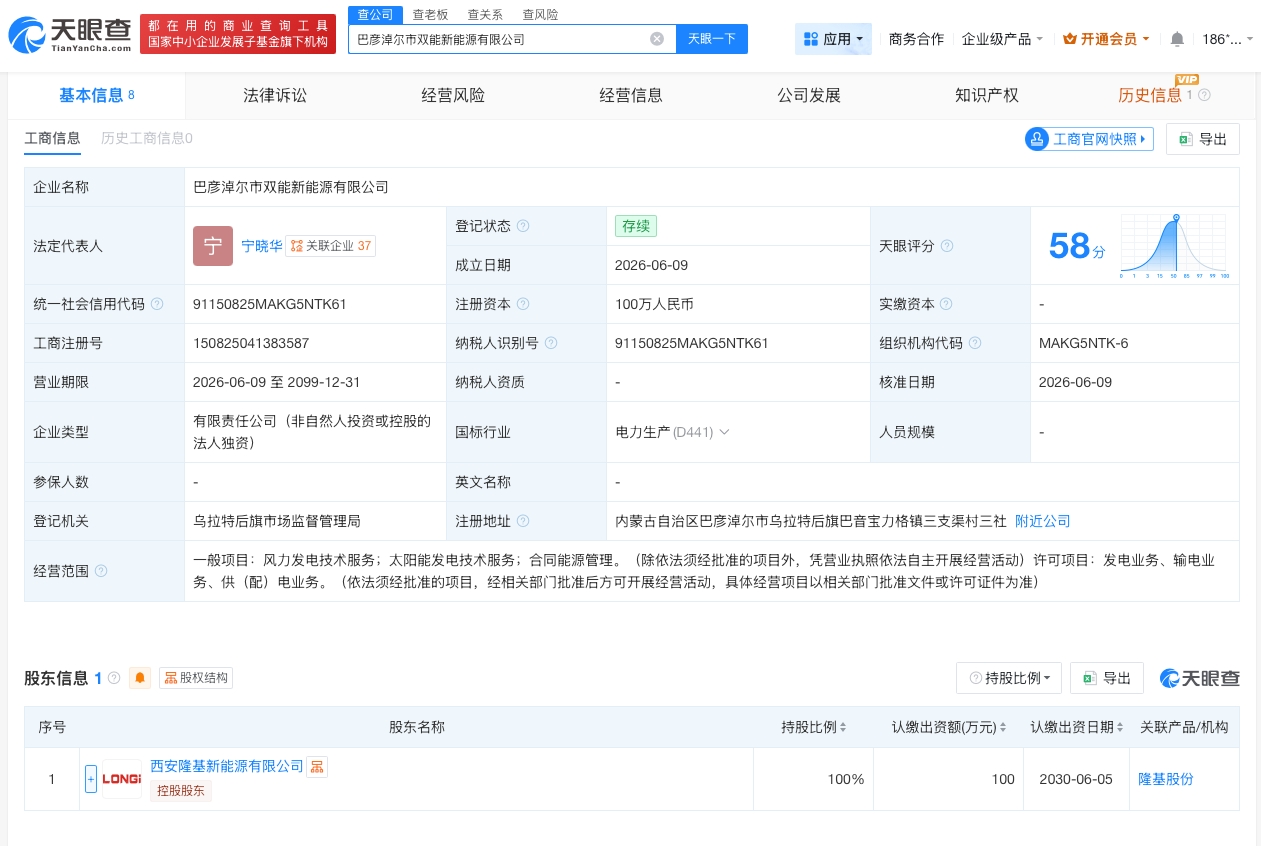This screenshot has height=846, width=1261.
Task: Open the 开通会员 dropdown
Action: click(1106, 39)
